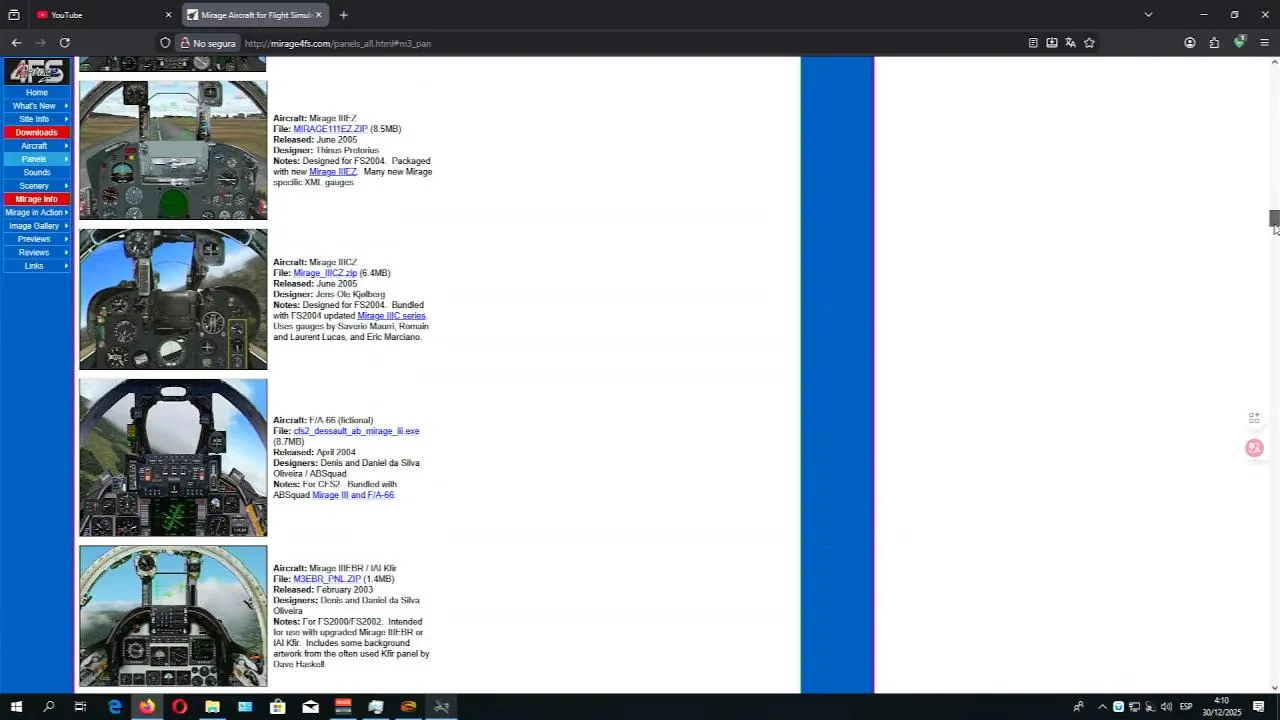Screen dimensions: 1280x720
Task: Click the scrollbar down arrow
Action: pyautogui.click(x=1274, y=687)
